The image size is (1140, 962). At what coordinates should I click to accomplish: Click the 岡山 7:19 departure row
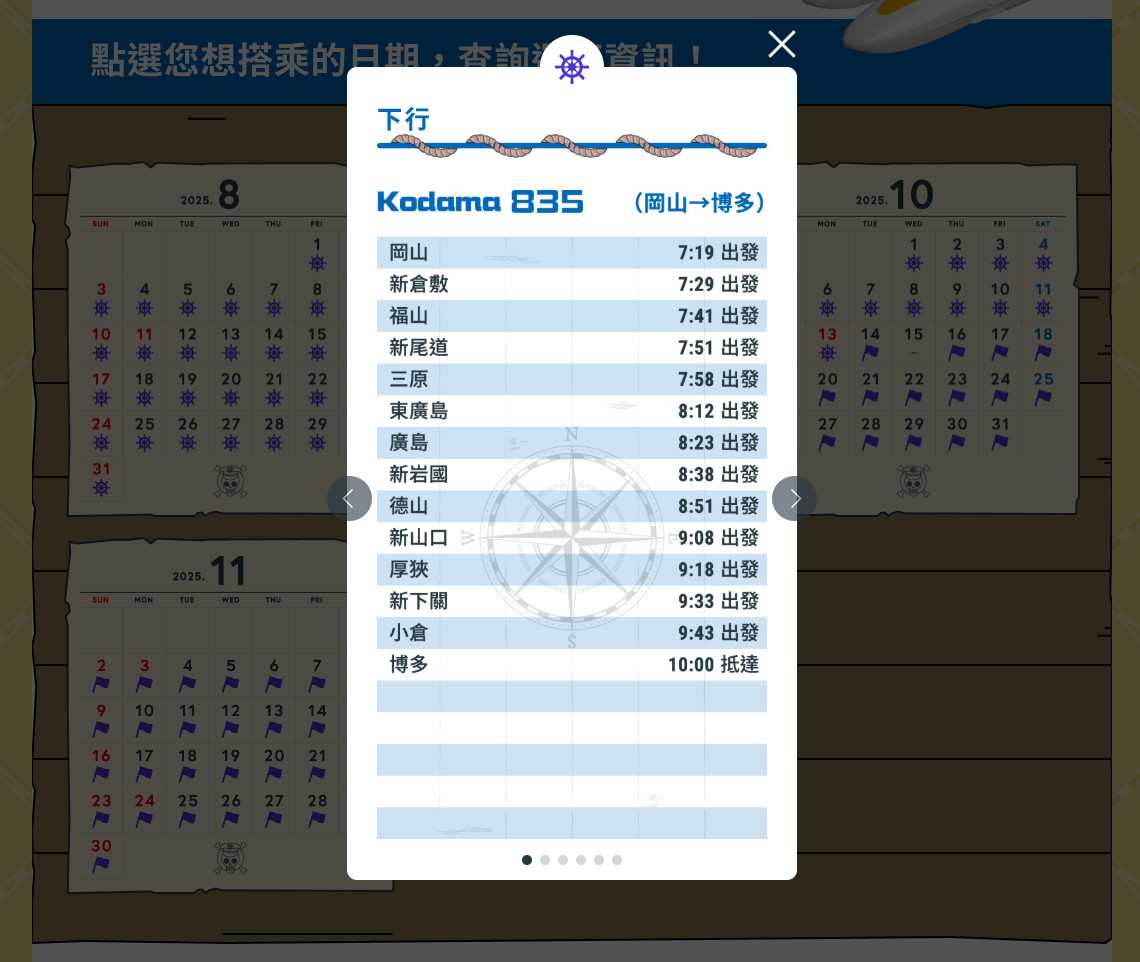(x=571, y=252)
